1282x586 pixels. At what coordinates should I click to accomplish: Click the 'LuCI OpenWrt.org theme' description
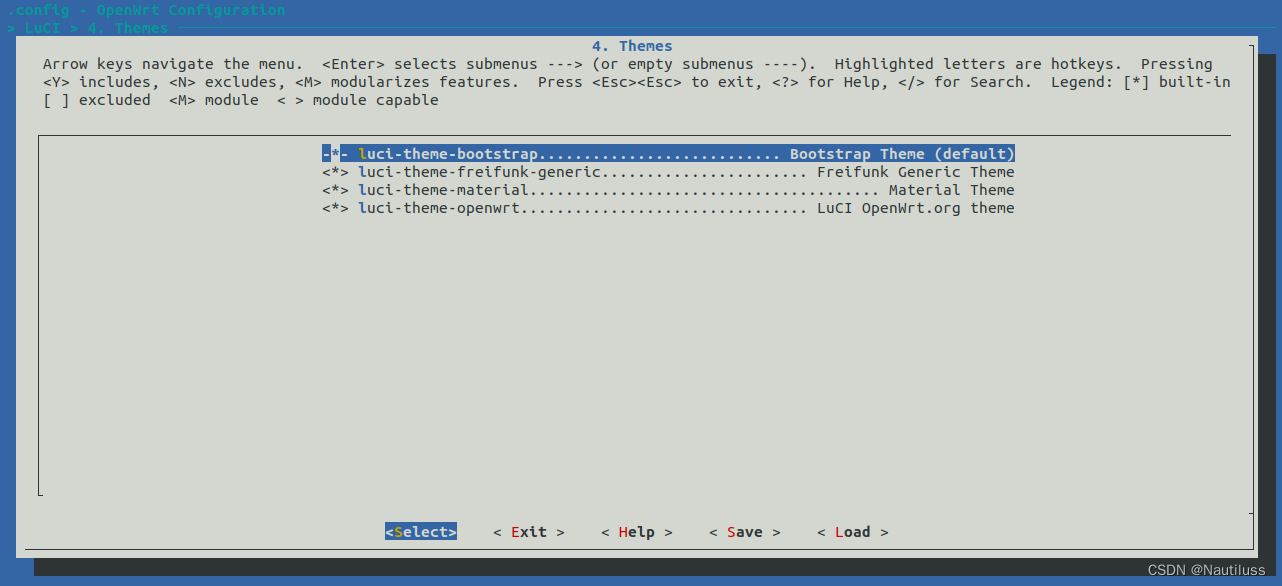[x=915, y=208]
